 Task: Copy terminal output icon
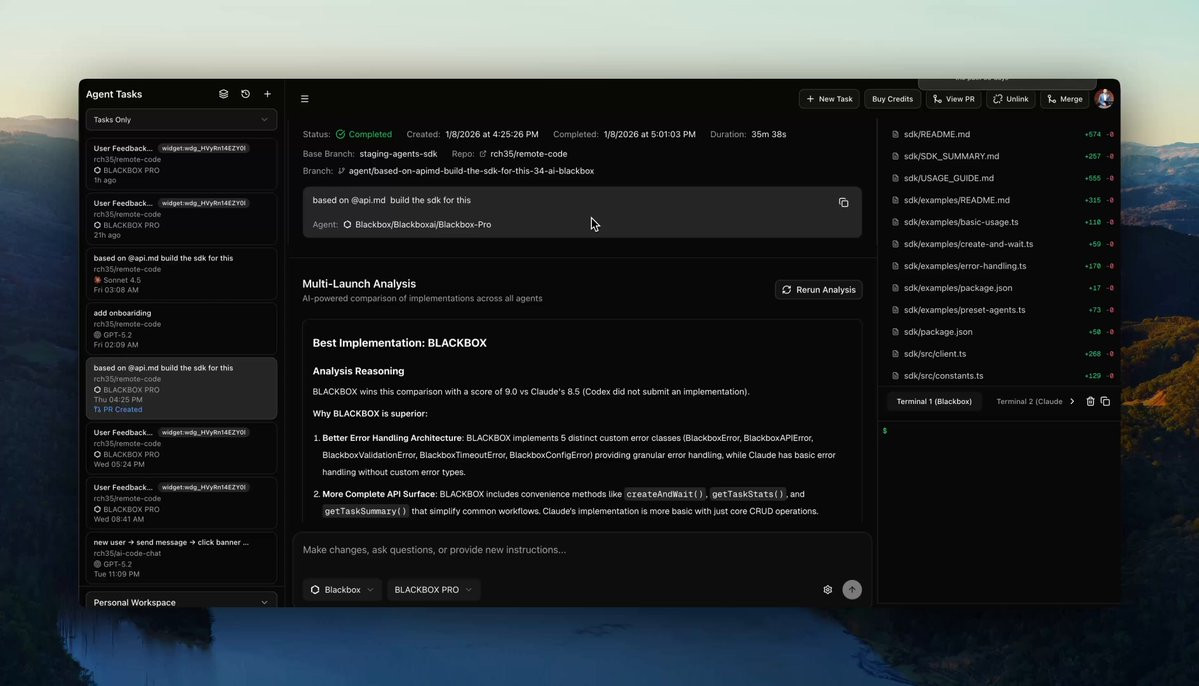point(1105,402)
